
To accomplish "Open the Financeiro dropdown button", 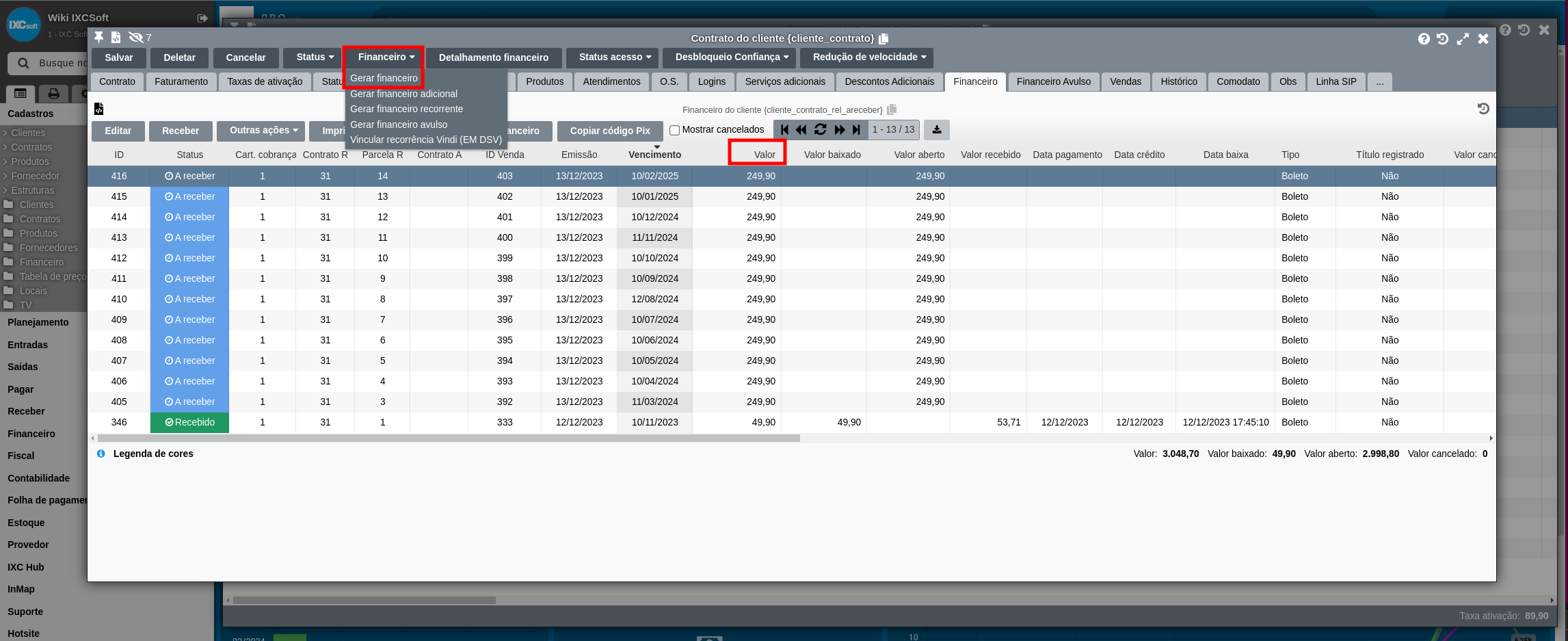I will point(386,57).
